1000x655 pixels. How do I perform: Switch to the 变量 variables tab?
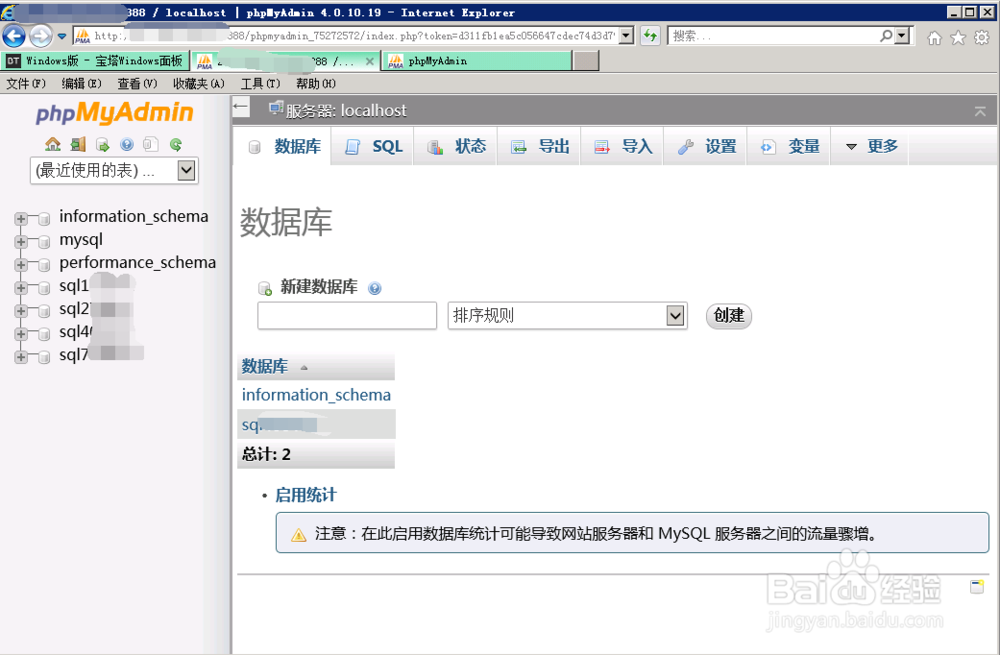[x=790, y=146]
